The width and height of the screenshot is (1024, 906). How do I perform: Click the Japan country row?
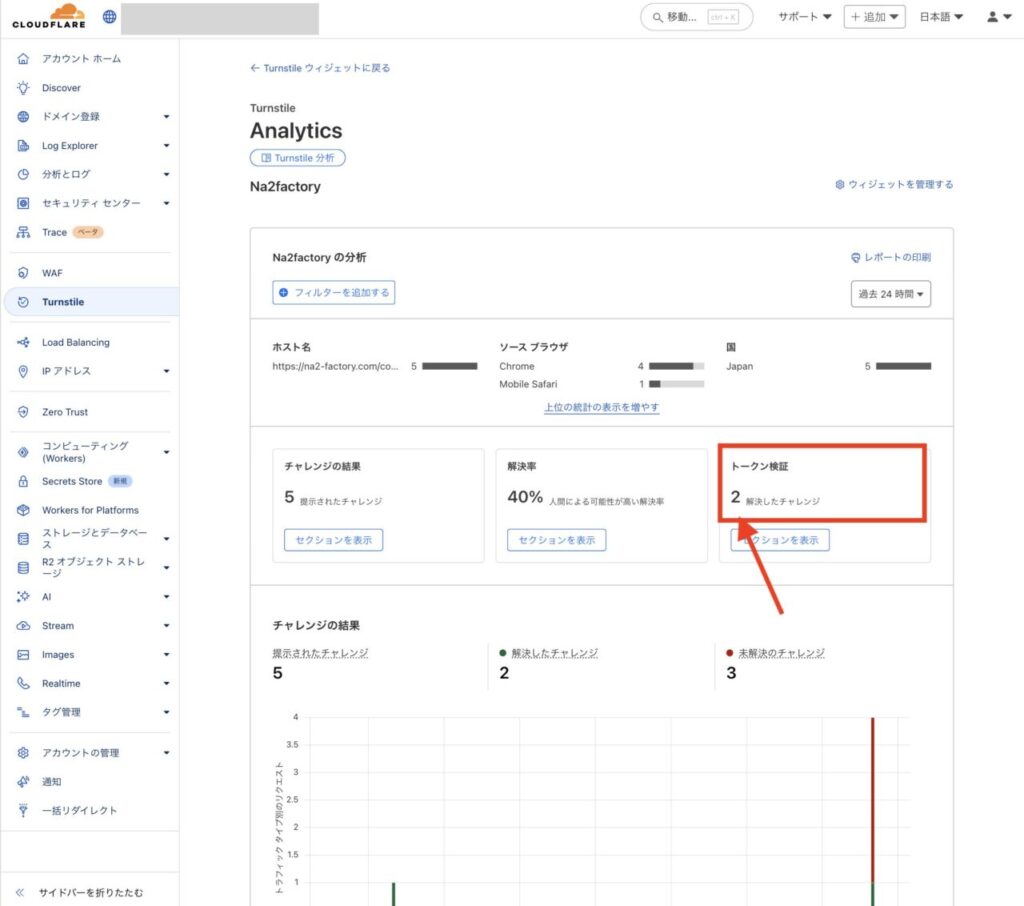(x=828, y=366)
